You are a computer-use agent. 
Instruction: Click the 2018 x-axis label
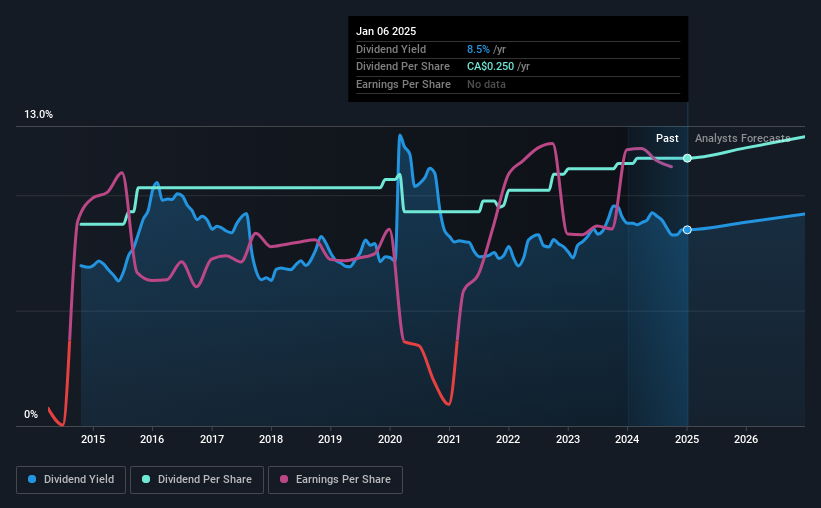pyautogui.click(x=271, y=439)
